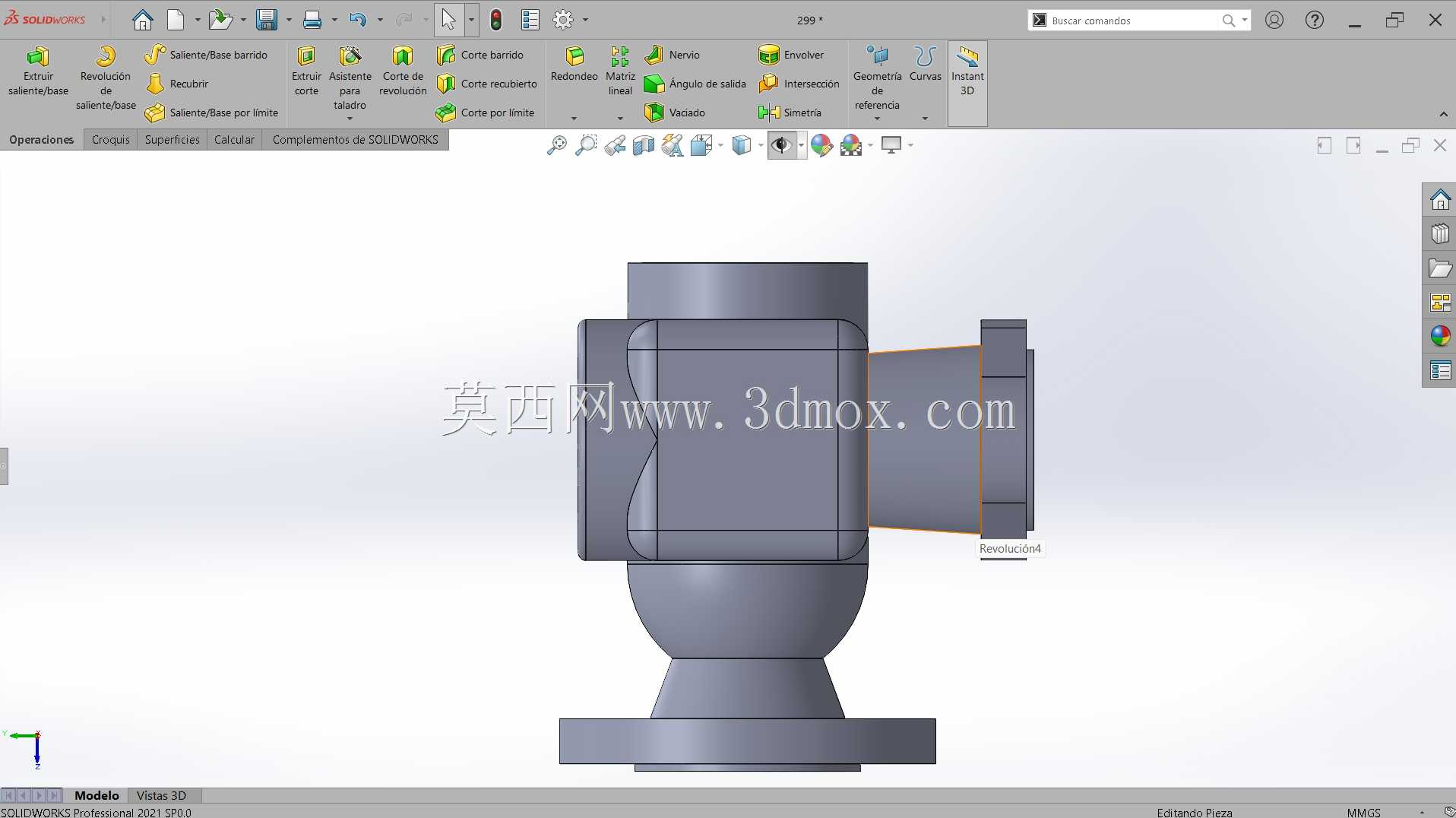This screenshot has height=818, width=1456.
Task: Choose the Nervio tool
Action: [x=673, y=55]
